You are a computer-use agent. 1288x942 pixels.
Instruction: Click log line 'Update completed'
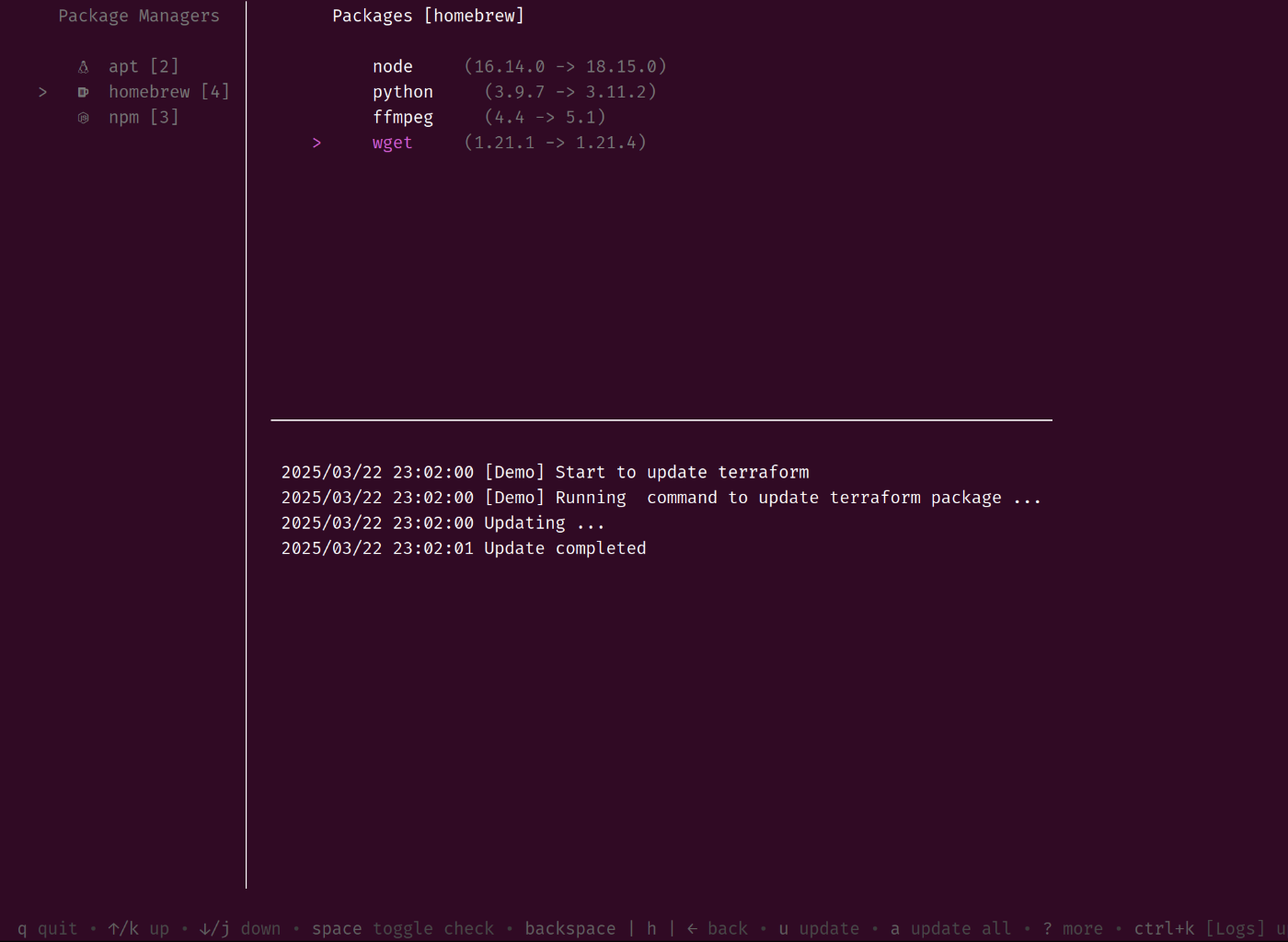tap(464, 548)
